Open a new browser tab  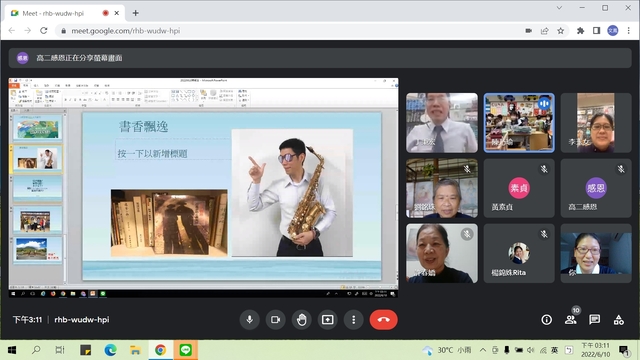coord(135,13)
